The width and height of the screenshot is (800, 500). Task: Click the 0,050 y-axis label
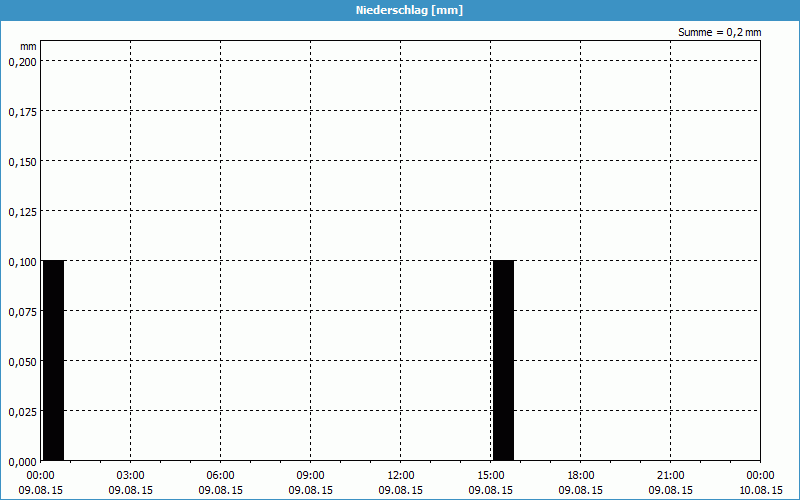coord(23,362)
